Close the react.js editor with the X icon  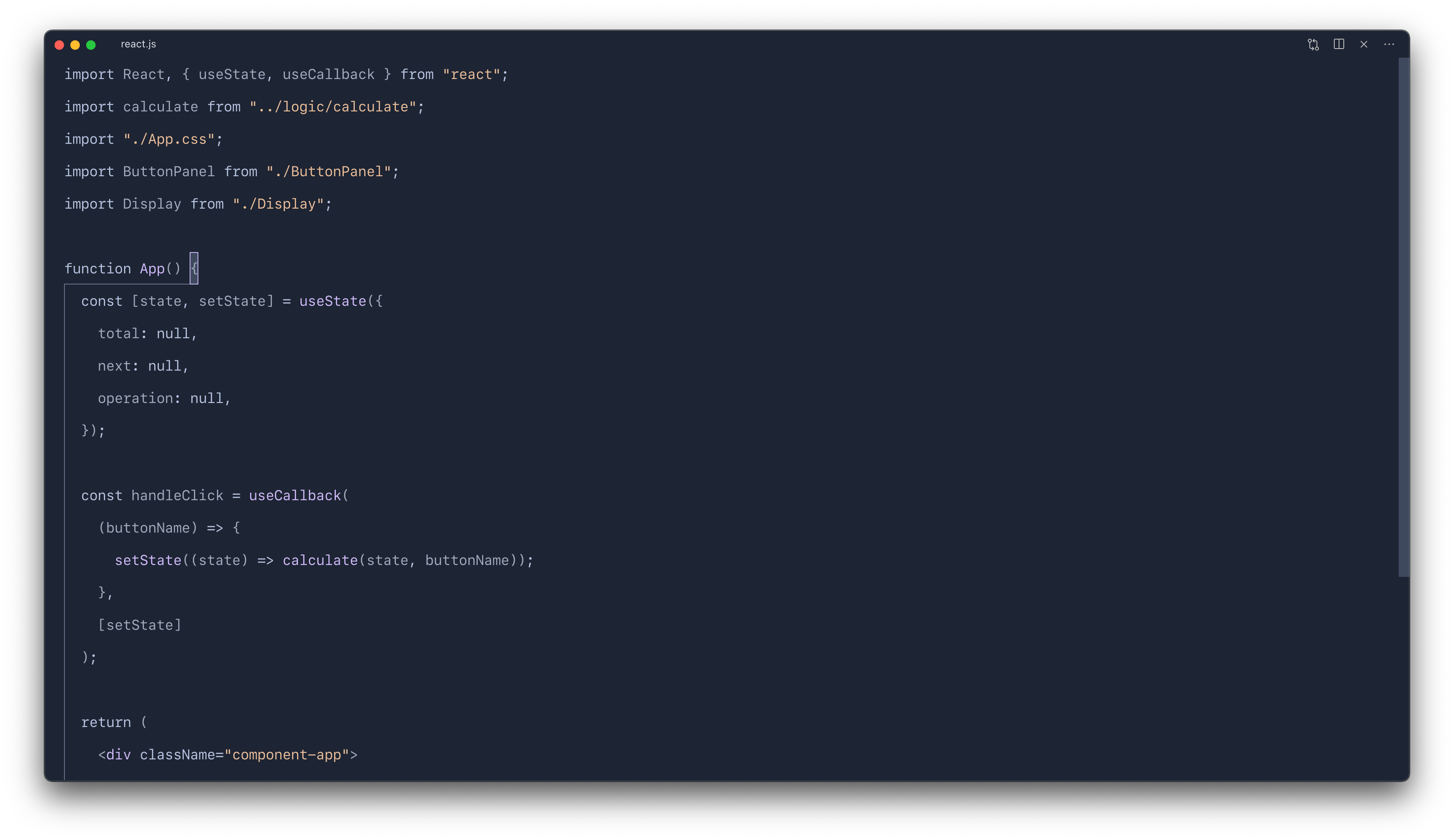pyautogui.click(x=1364, y=44)
